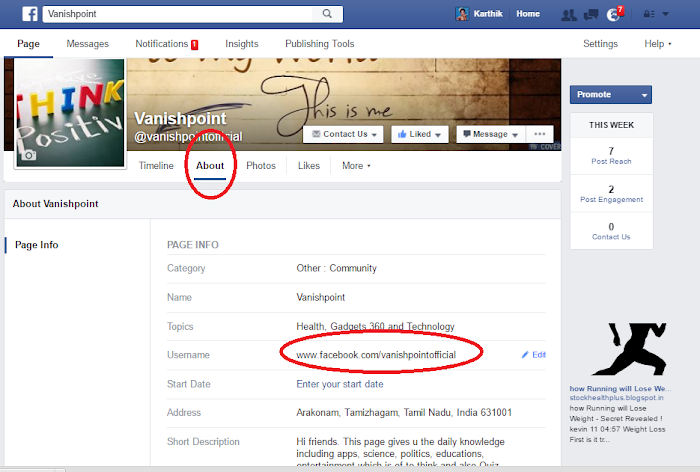Click the Short Description text
700x472 pixels.
[x=400, y=453]
